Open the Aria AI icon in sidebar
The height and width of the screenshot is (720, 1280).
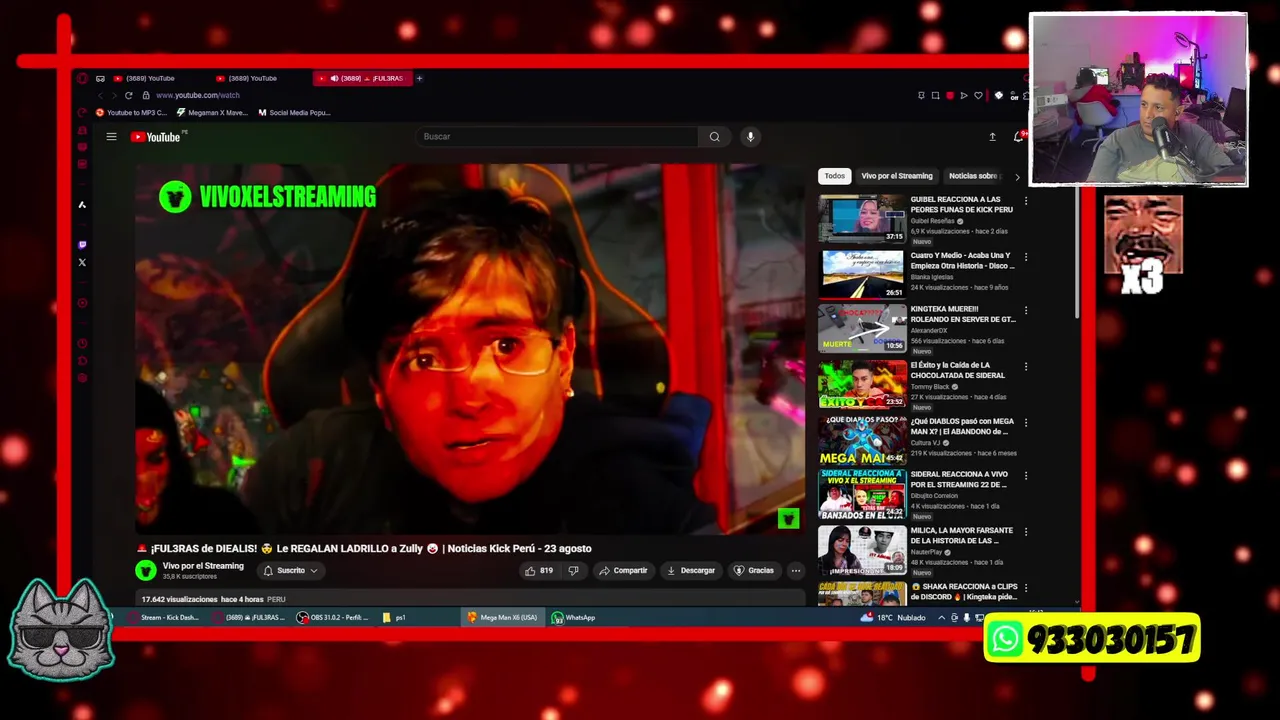[x=82, y=205]
